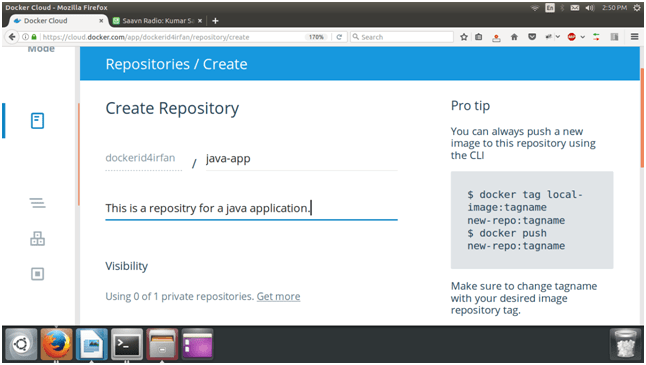
Task: Open the Trash icon in the dock
Action: click(625, 344)
